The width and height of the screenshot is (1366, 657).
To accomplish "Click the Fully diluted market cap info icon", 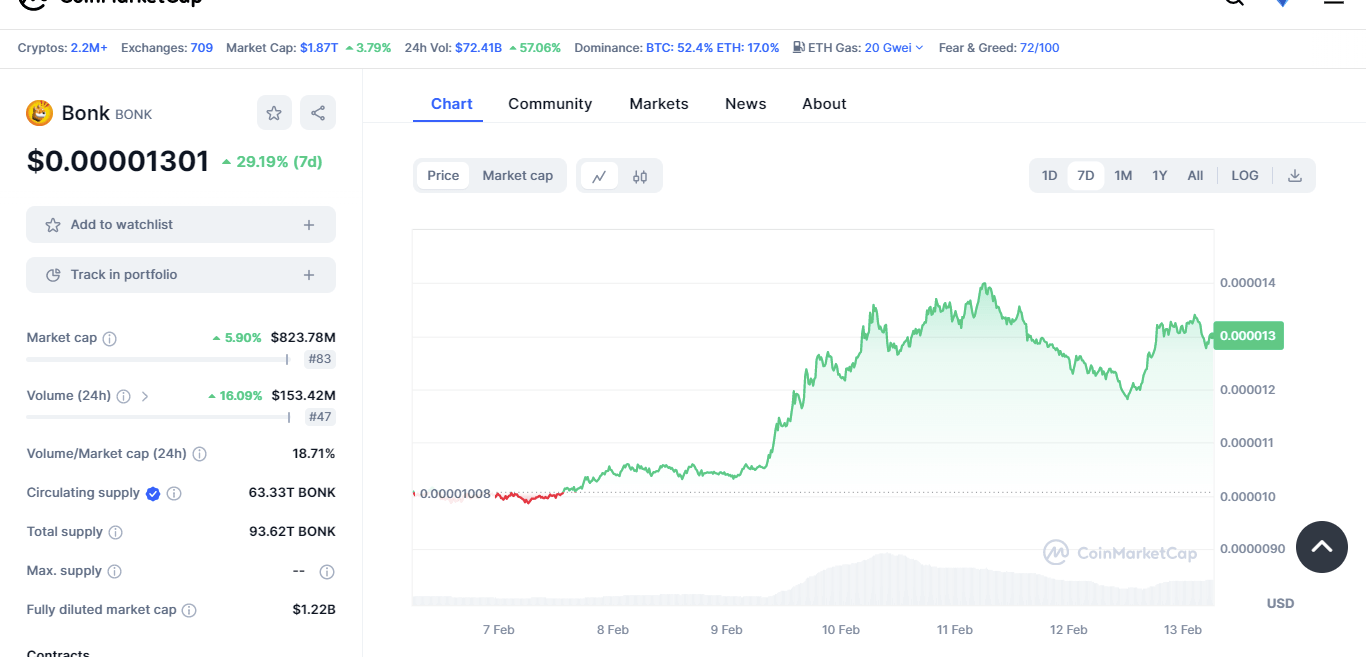I will pos(189,610).
